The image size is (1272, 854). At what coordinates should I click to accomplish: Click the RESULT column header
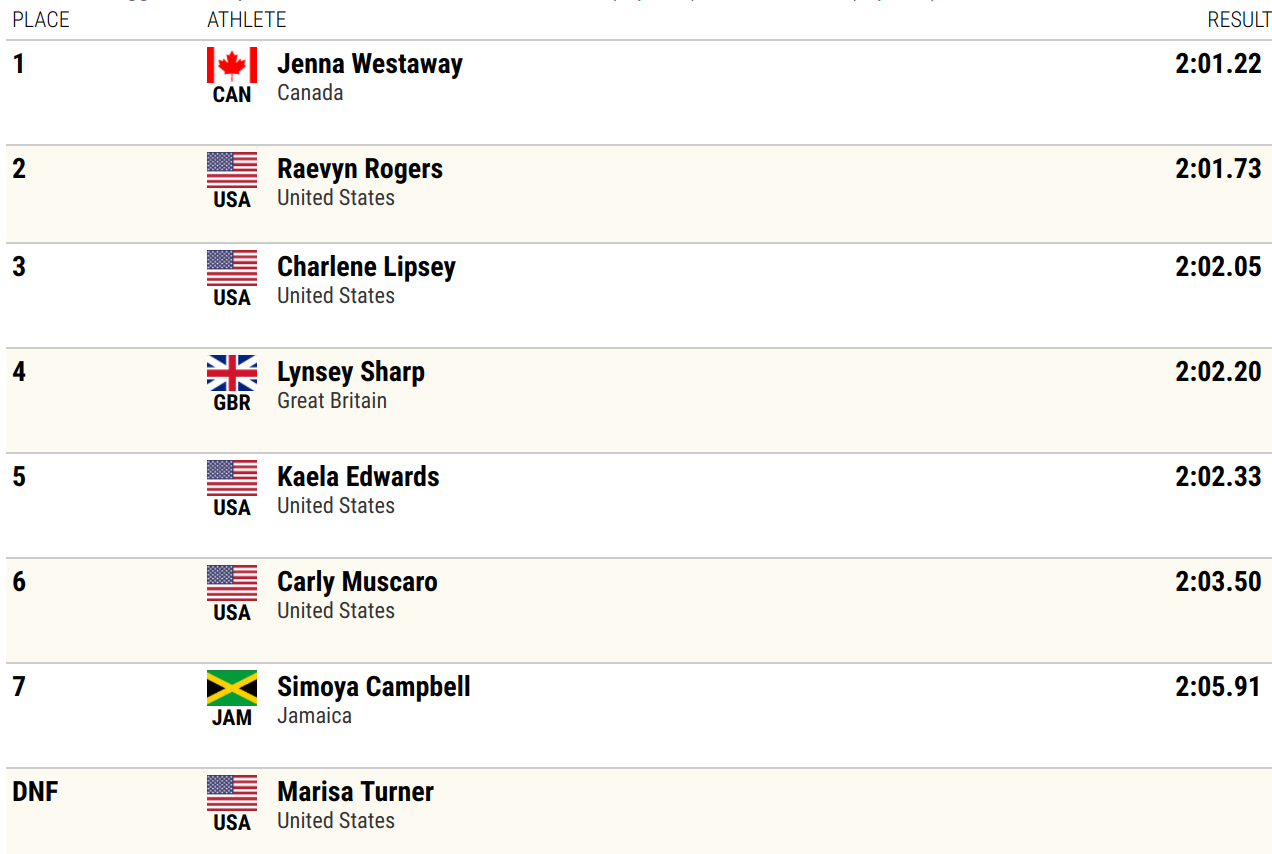[x=1239, y=20]
